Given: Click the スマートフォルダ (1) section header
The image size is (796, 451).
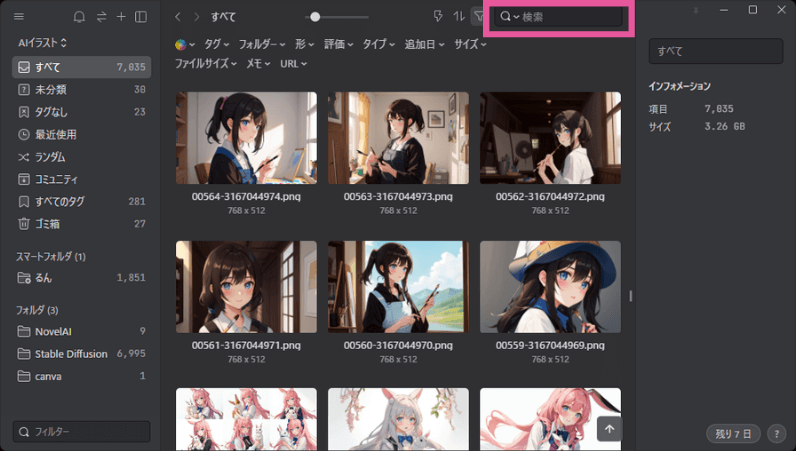Looking at the screenshot, I should 51,256.
